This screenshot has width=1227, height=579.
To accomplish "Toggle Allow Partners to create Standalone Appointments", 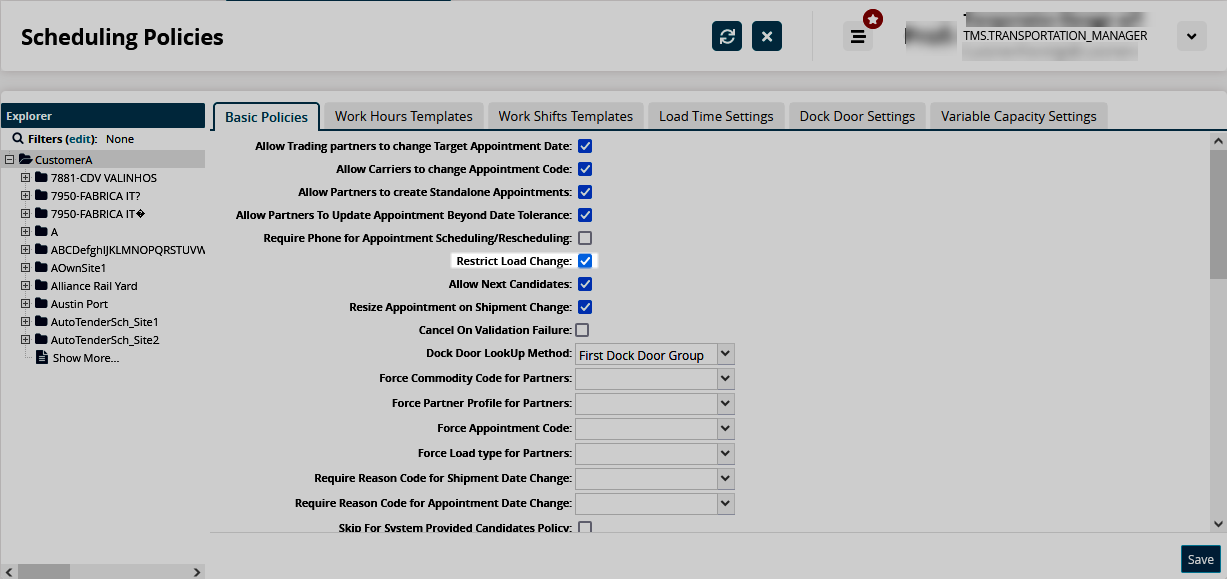I will 585,192.
